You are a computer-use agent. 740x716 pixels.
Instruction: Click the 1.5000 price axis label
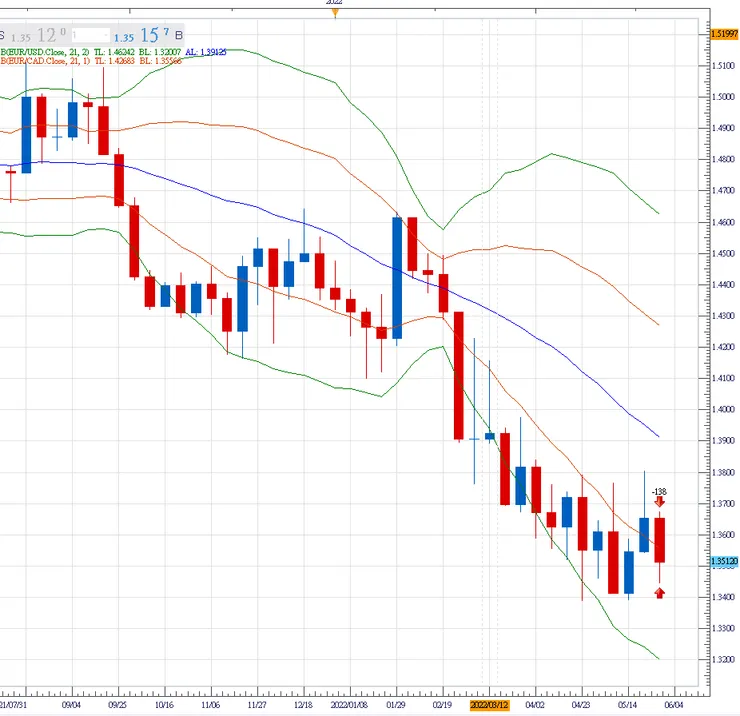pos(723,97)
